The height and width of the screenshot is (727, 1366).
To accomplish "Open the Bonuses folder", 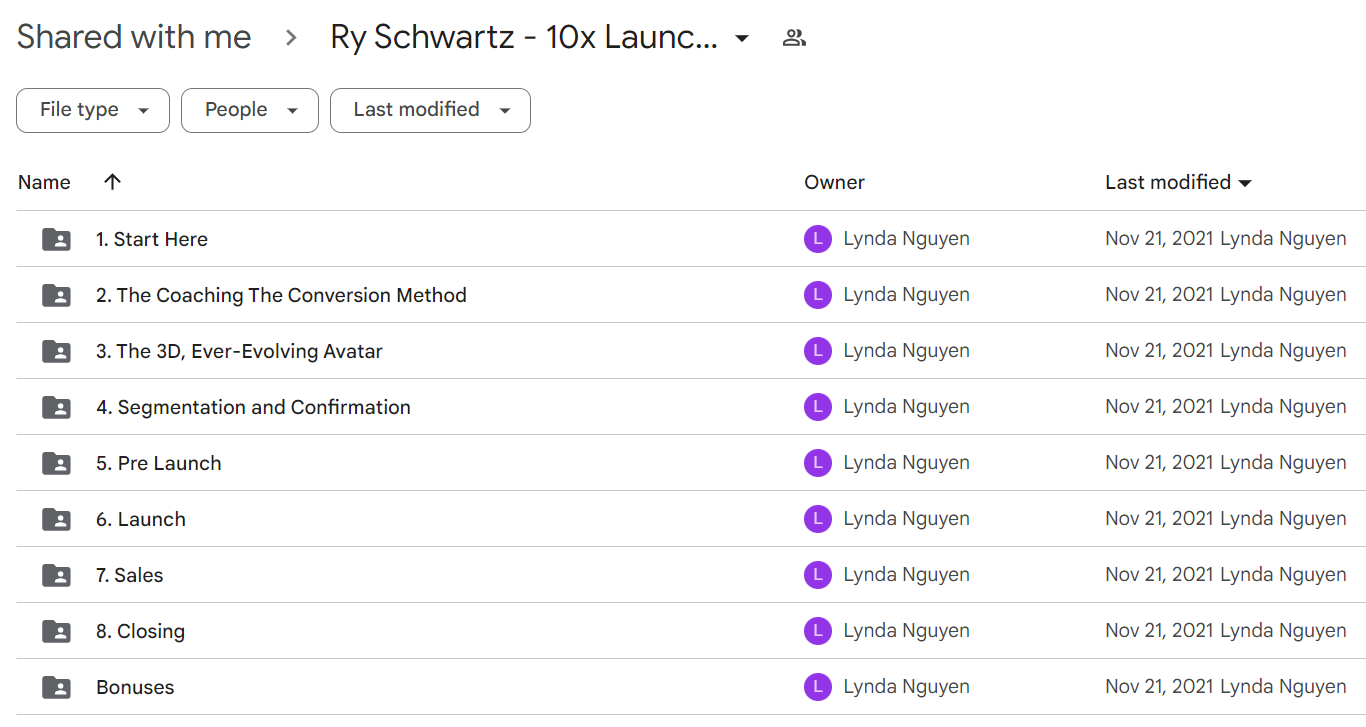I will (135, 687).
